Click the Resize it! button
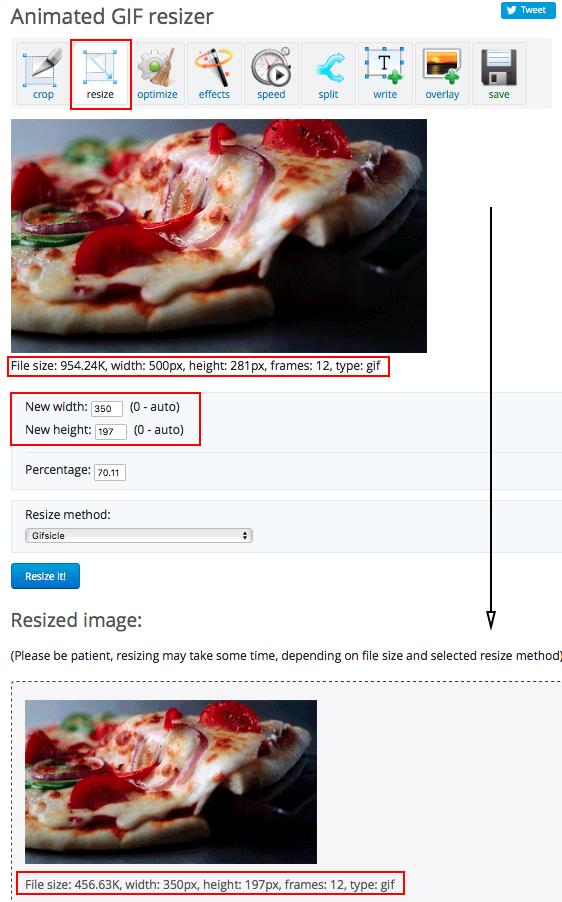This screenshot has height=902, width=562. pos(45,576)
